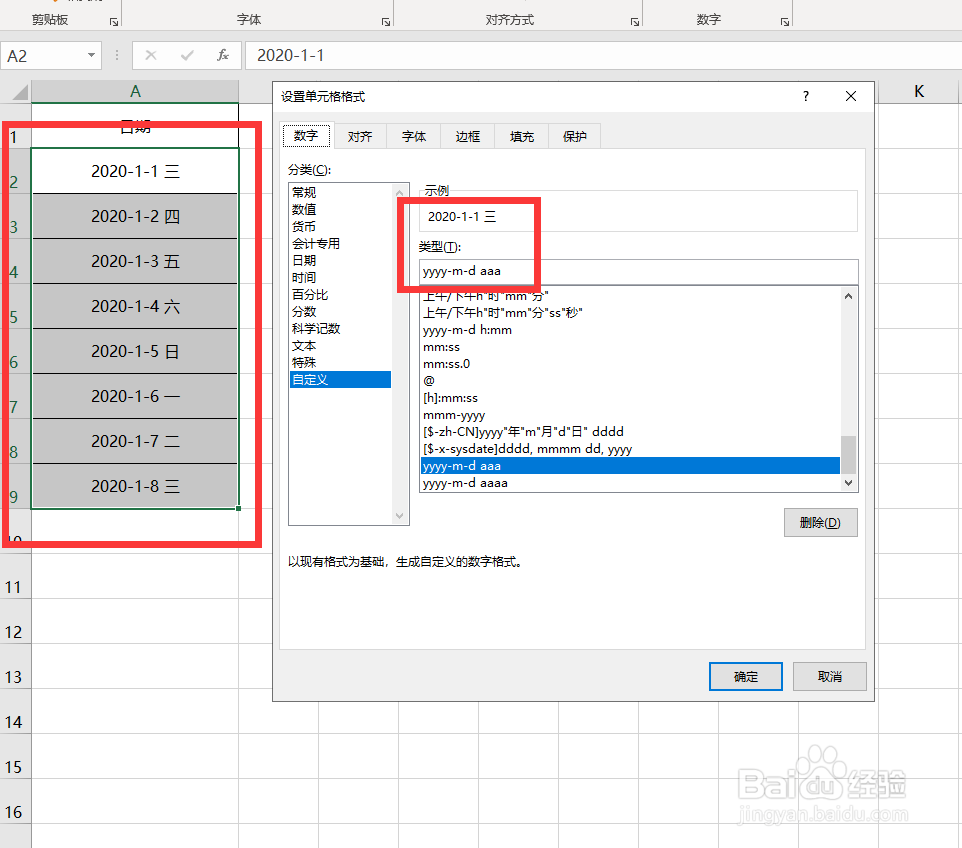
Task: Choose the yyyy-m-d h:mm format
Action: pyautogui.click(x=630, y=330)
